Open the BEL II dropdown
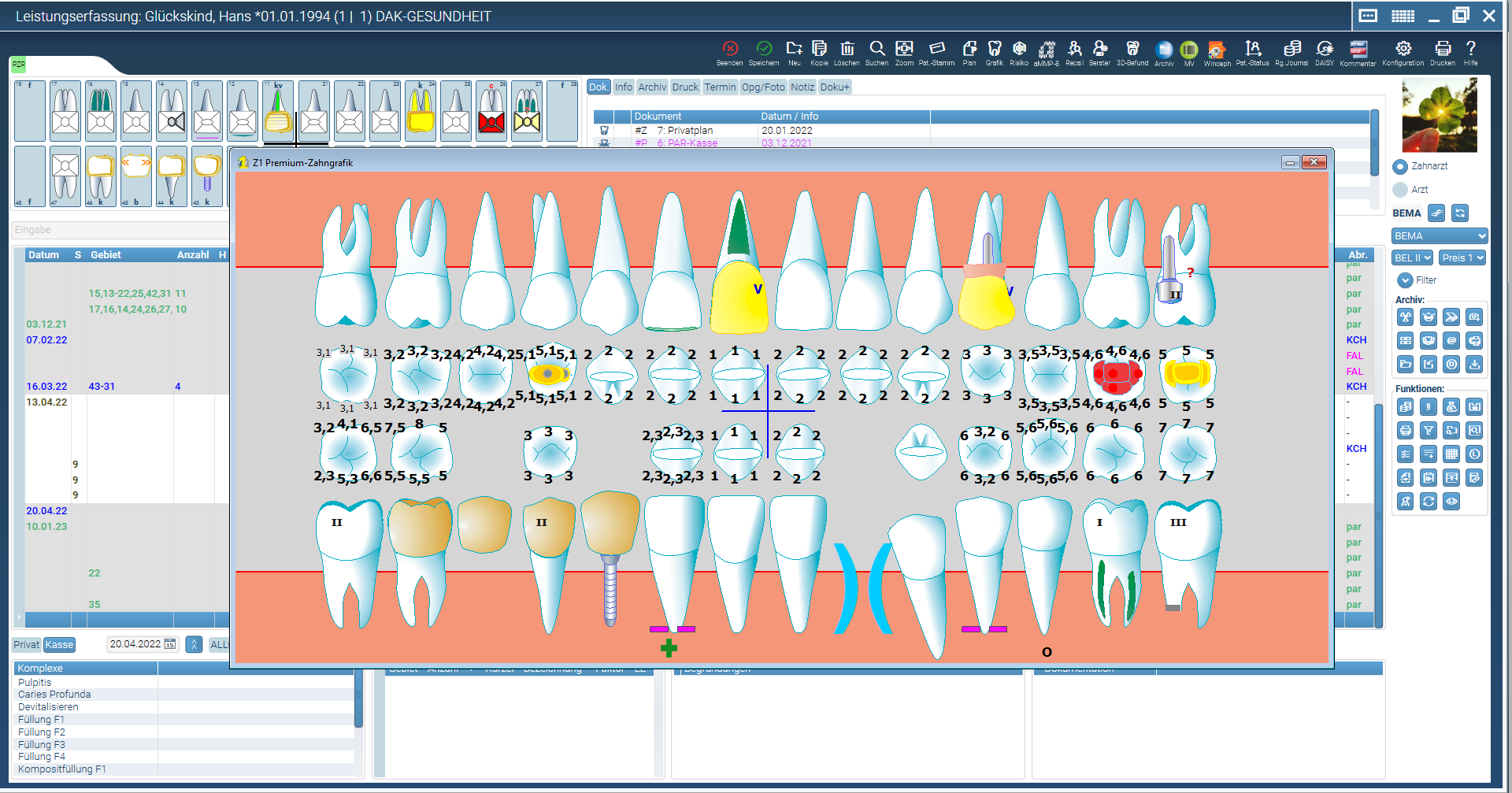This screenshot has height=793, width=1512. (1412, 258)
